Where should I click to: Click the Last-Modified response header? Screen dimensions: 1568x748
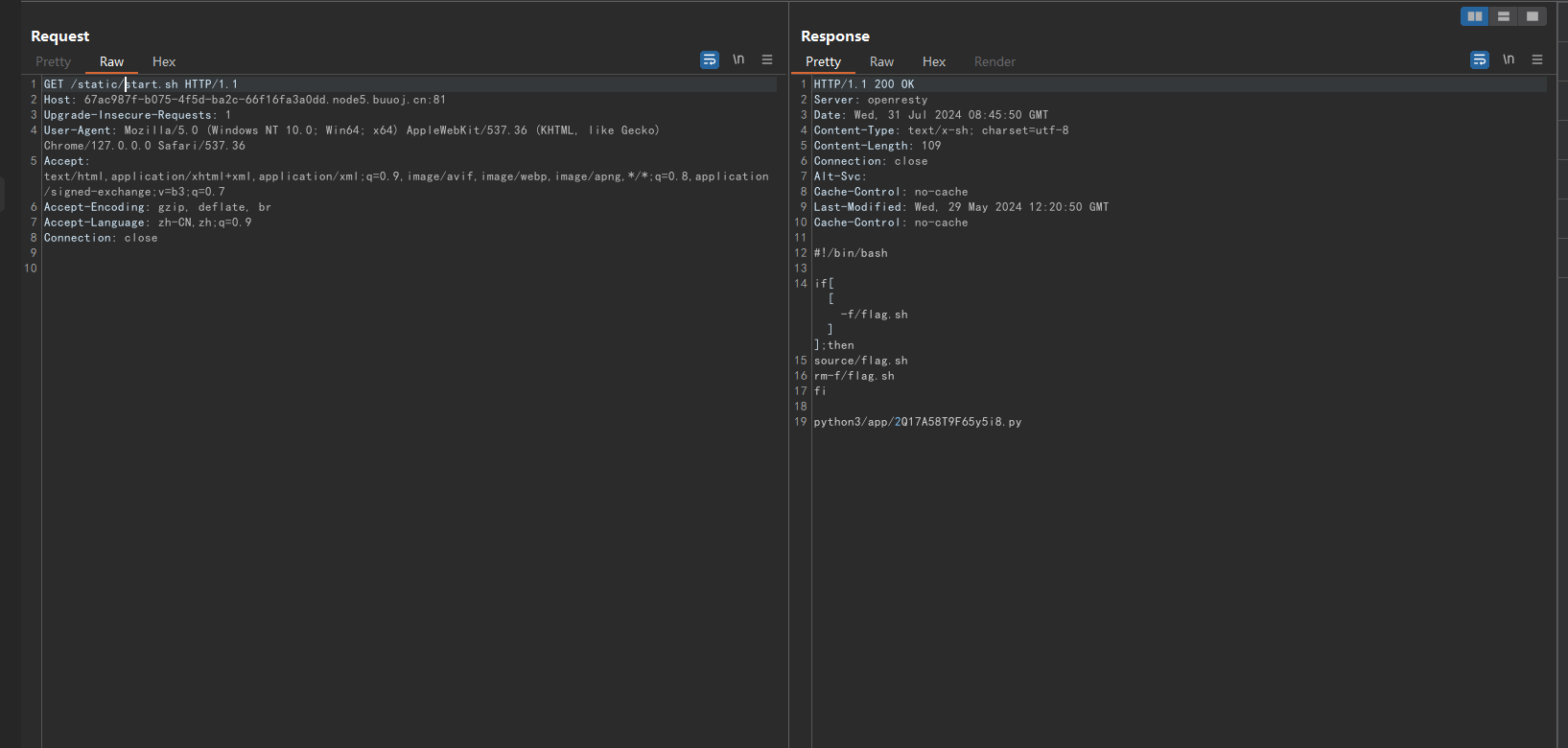pos(961,207)
